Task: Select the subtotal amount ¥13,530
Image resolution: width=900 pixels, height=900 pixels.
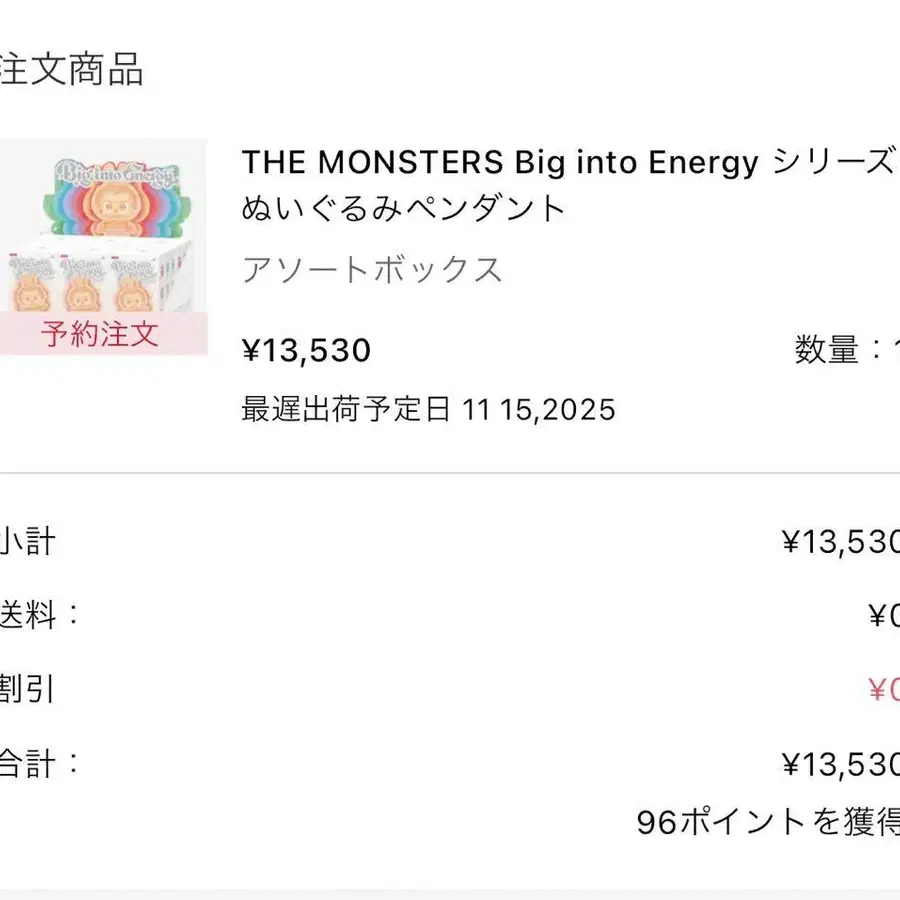Action: (838, 542)
